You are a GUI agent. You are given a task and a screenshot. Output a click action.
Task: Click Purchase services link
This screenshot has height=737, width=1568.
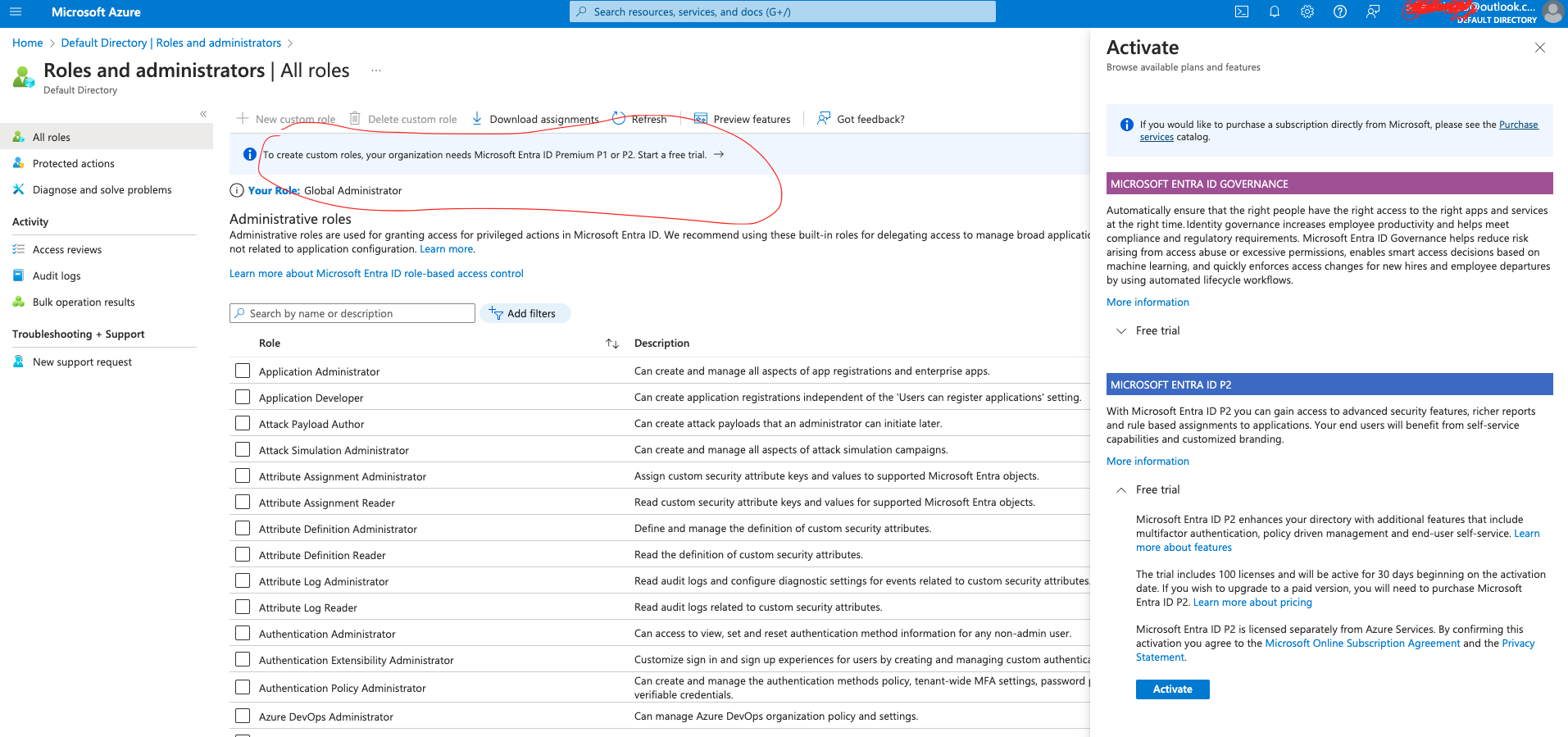[x=1518, y=125]
